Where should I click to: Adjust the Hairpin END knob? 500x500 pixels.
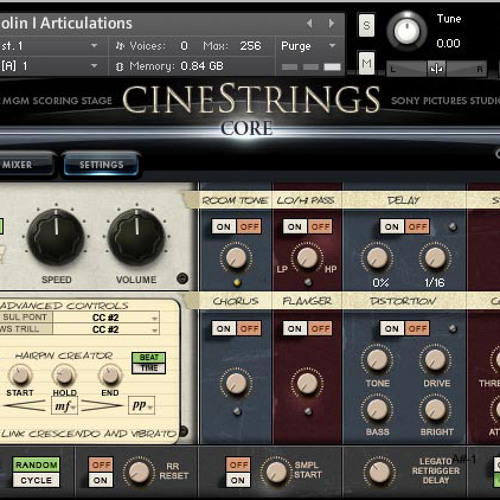[x=110, y=375]
